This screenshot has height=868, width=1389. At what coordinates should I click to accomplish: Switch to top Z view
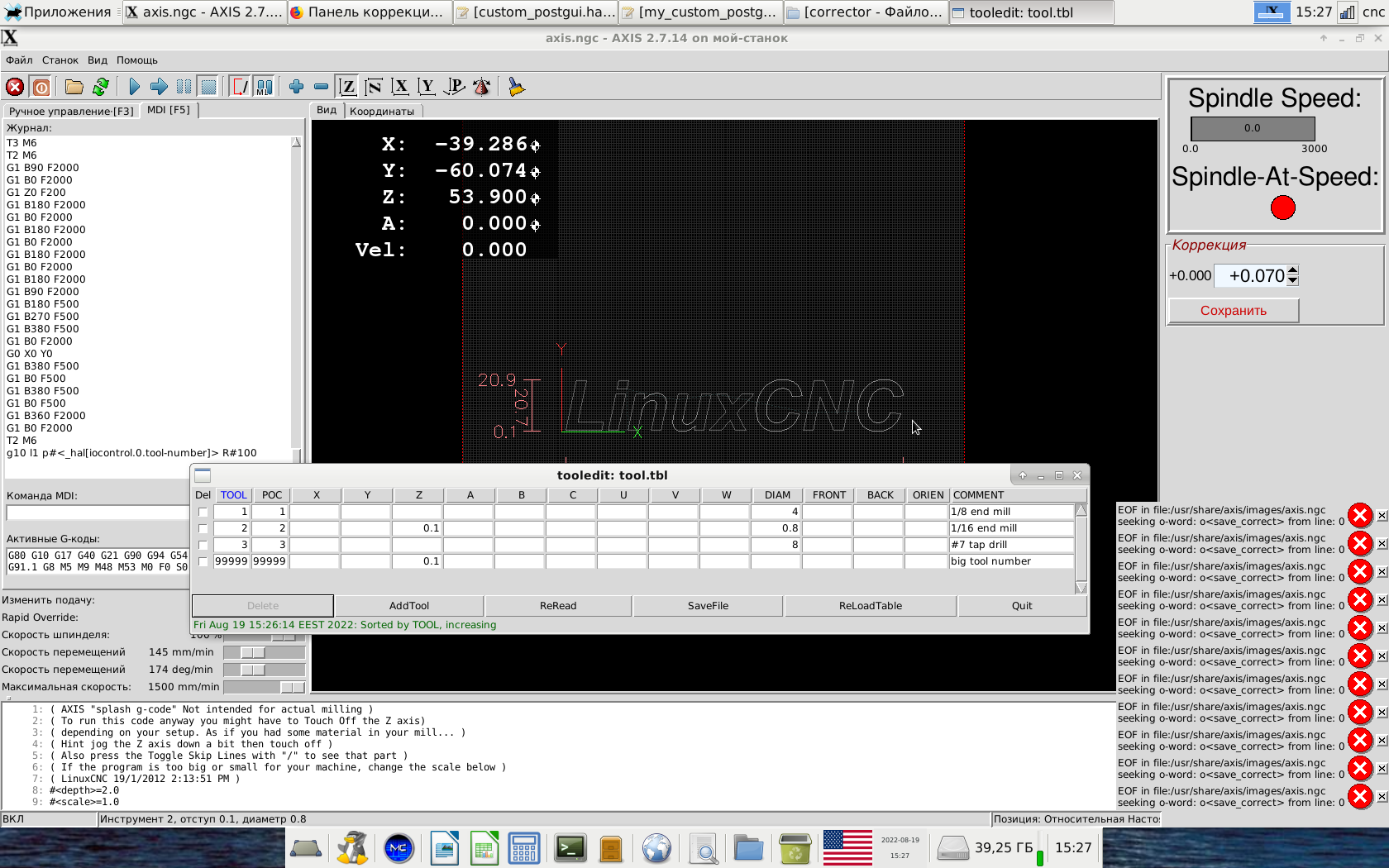tap(347, 87)
